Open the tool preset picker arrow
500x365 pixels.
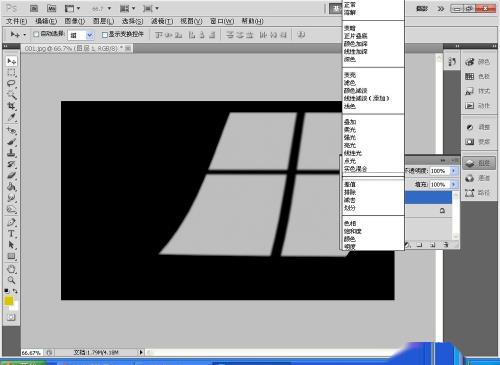[x=24, y=35]
